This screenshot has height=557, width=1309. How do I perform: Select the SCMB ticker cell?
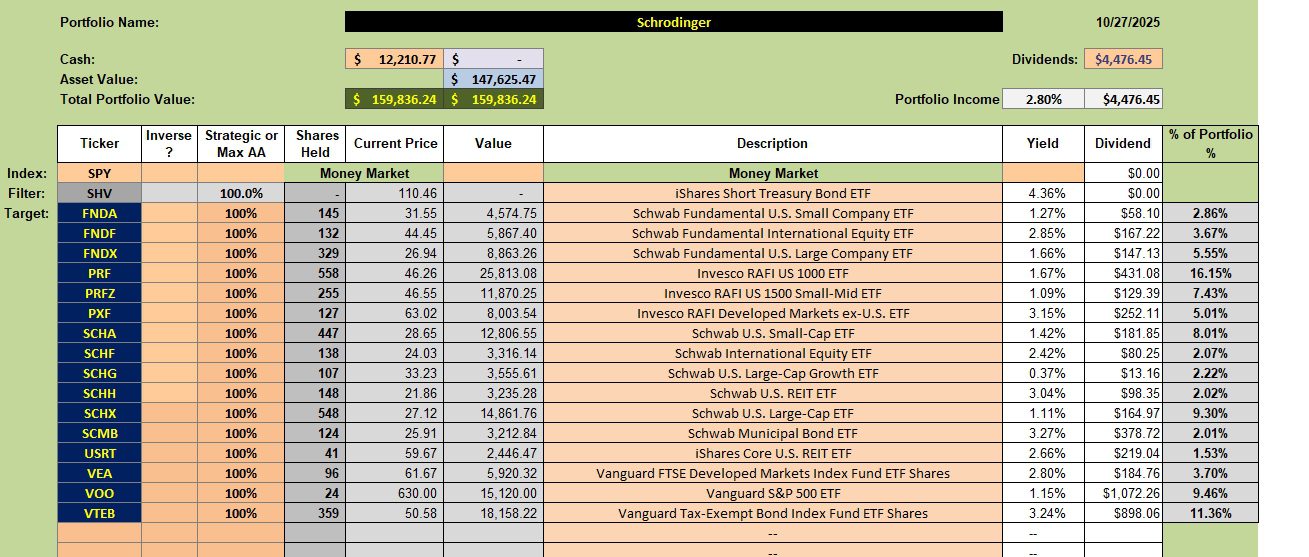click(x=99, y=433)
